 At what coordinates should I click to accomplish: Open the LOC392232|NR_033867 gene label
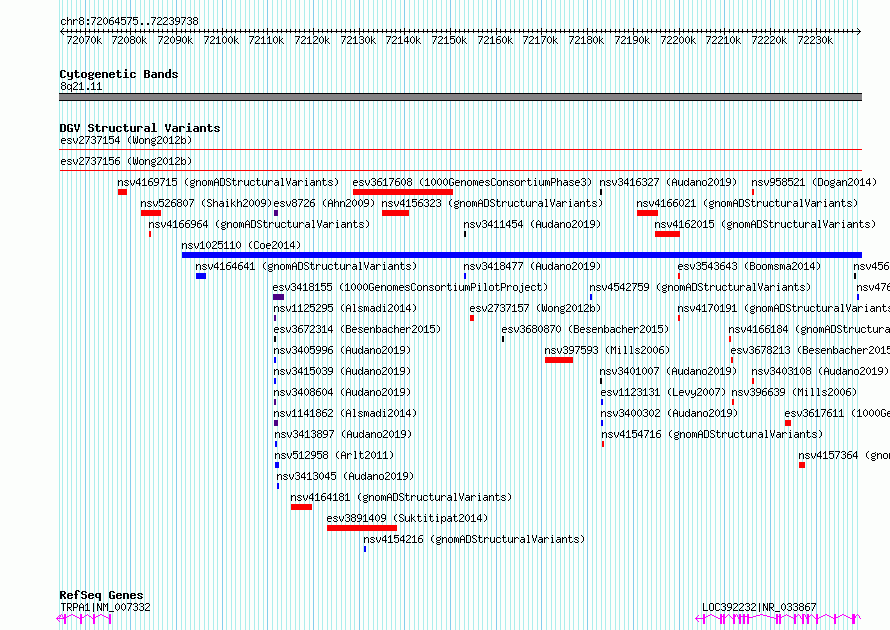[759, 607]
